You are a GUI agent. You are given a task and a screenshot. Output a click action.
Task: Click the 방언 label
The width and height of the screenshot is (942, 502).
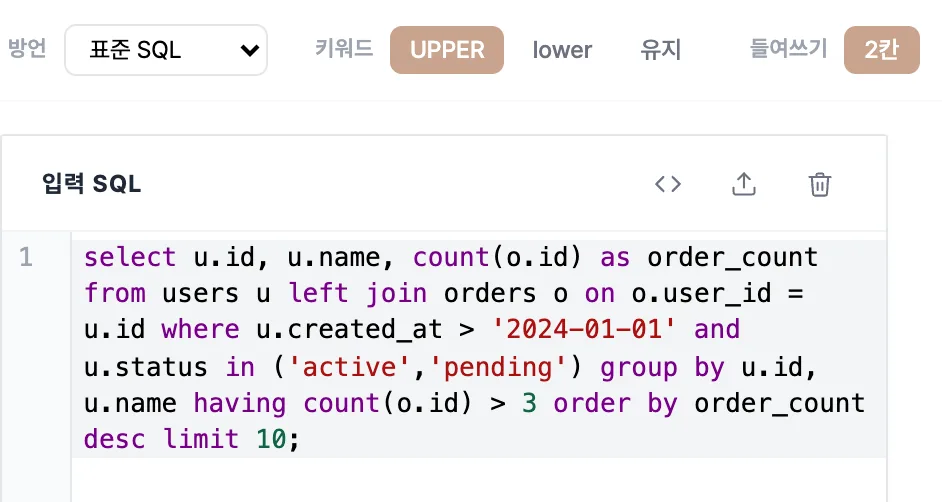27,49
